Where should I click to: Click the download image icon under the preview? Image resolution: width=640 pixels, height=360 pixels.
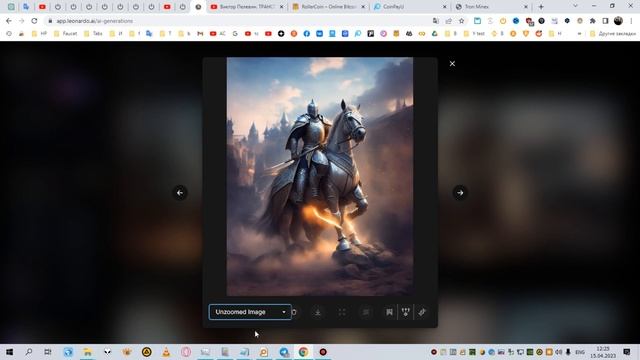318,312
